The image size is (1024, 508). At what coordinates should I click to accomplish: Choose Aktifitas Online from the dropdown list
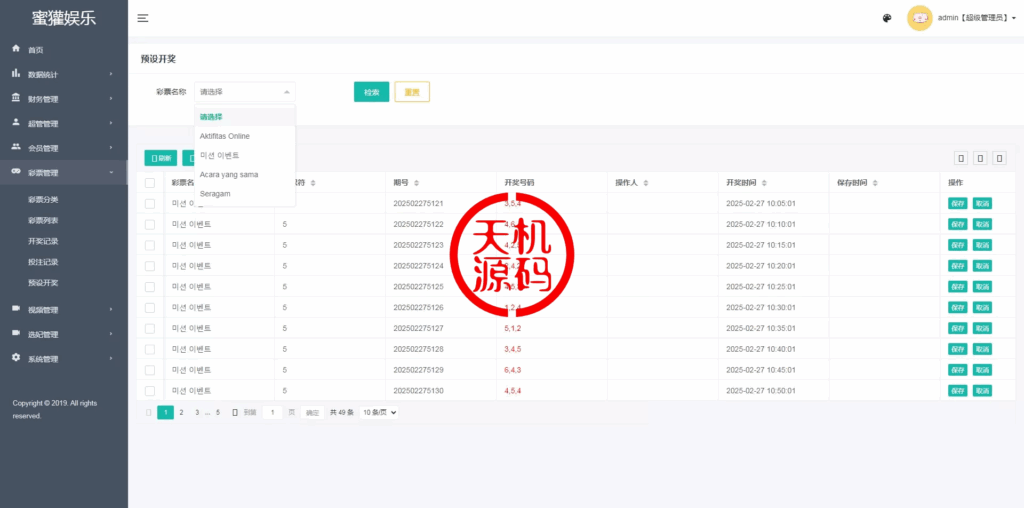click(225, 136)
